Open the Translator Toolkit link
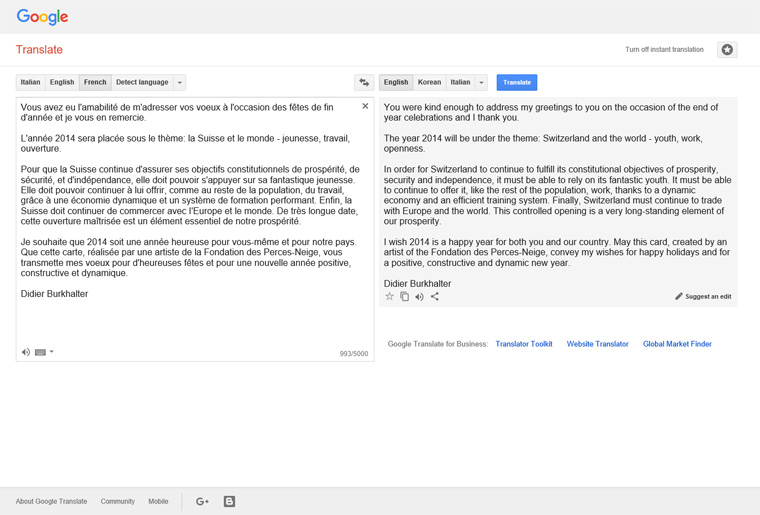 coord(524,344)
